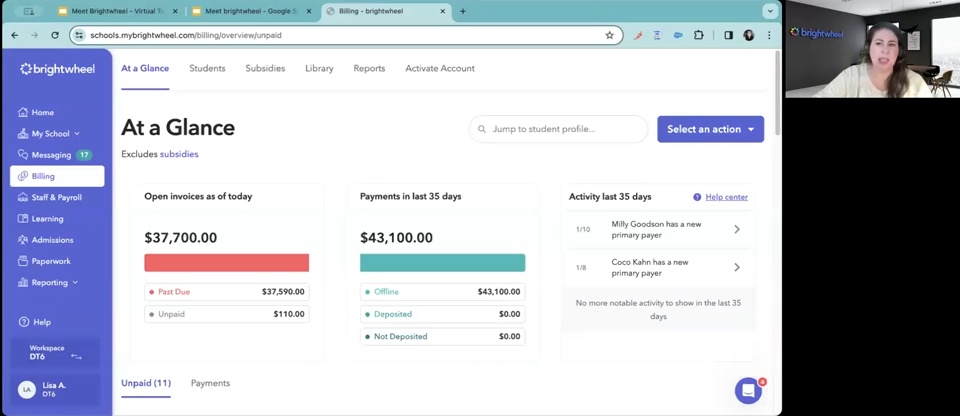Click browser forward arrow
Image resolution: width=960 pixels, height=416 pixels.
pyautogui.click(x=35, y=36)
